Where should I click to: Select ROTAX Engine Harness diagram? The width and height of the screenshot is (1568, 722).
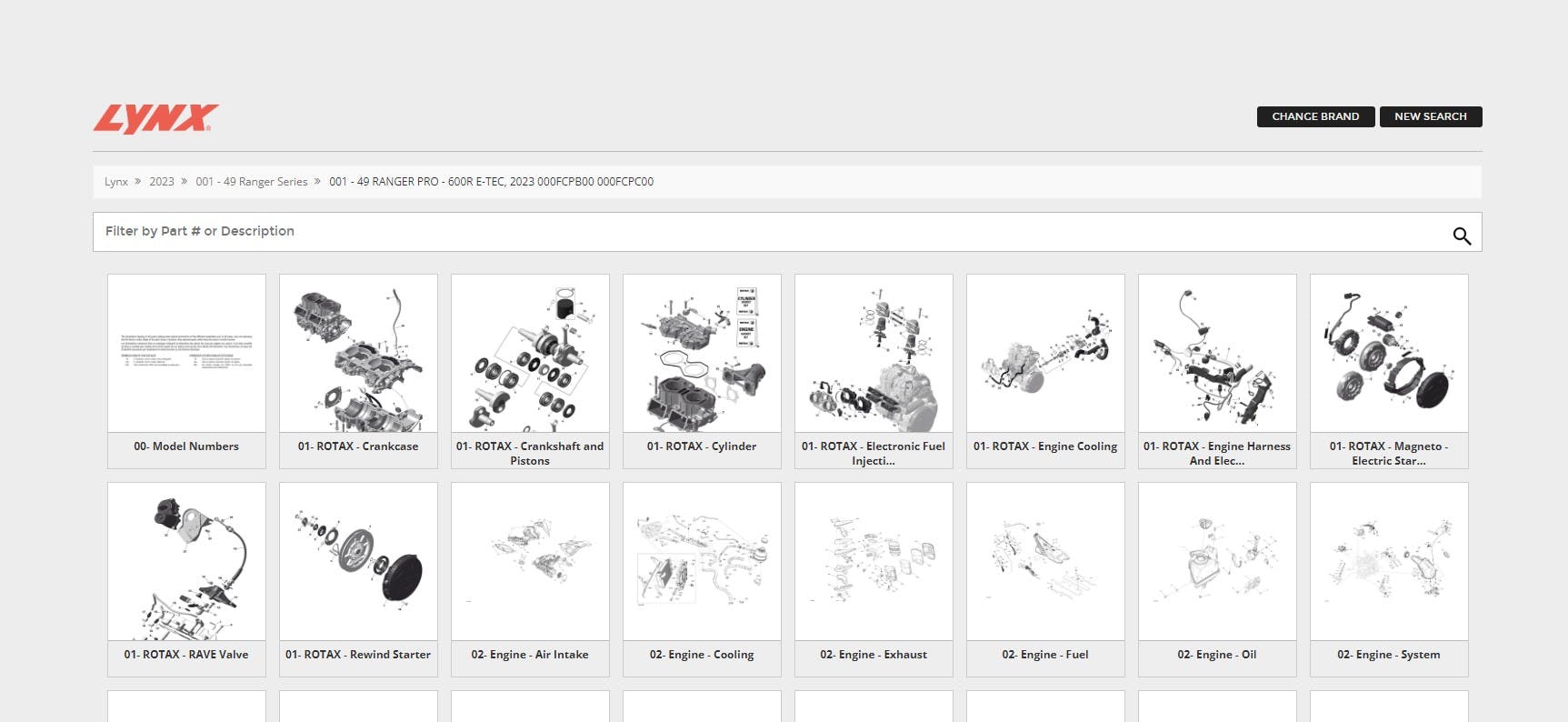pos(1217,354)
